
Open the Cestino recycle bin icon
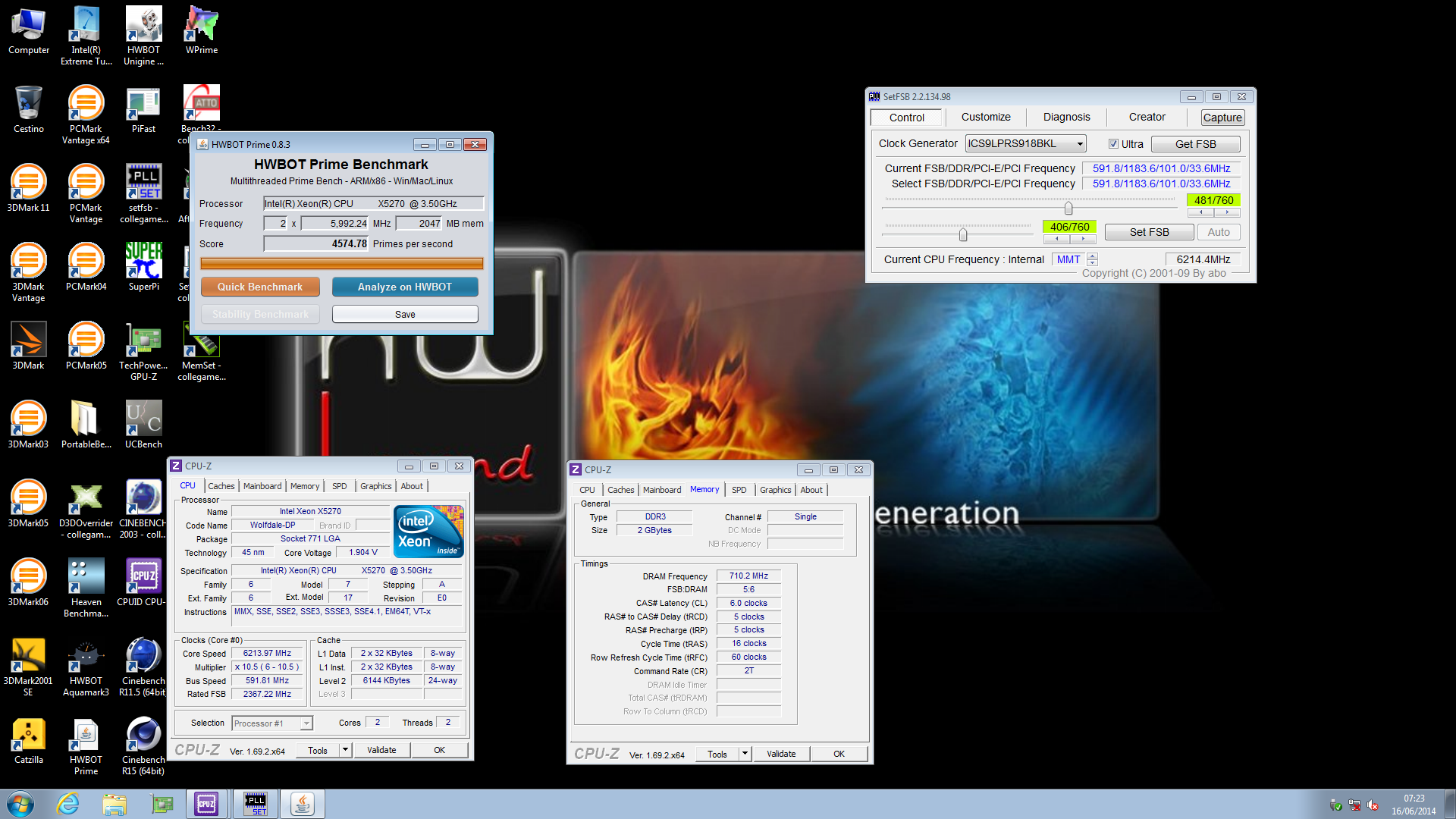(x=29, y=110)
